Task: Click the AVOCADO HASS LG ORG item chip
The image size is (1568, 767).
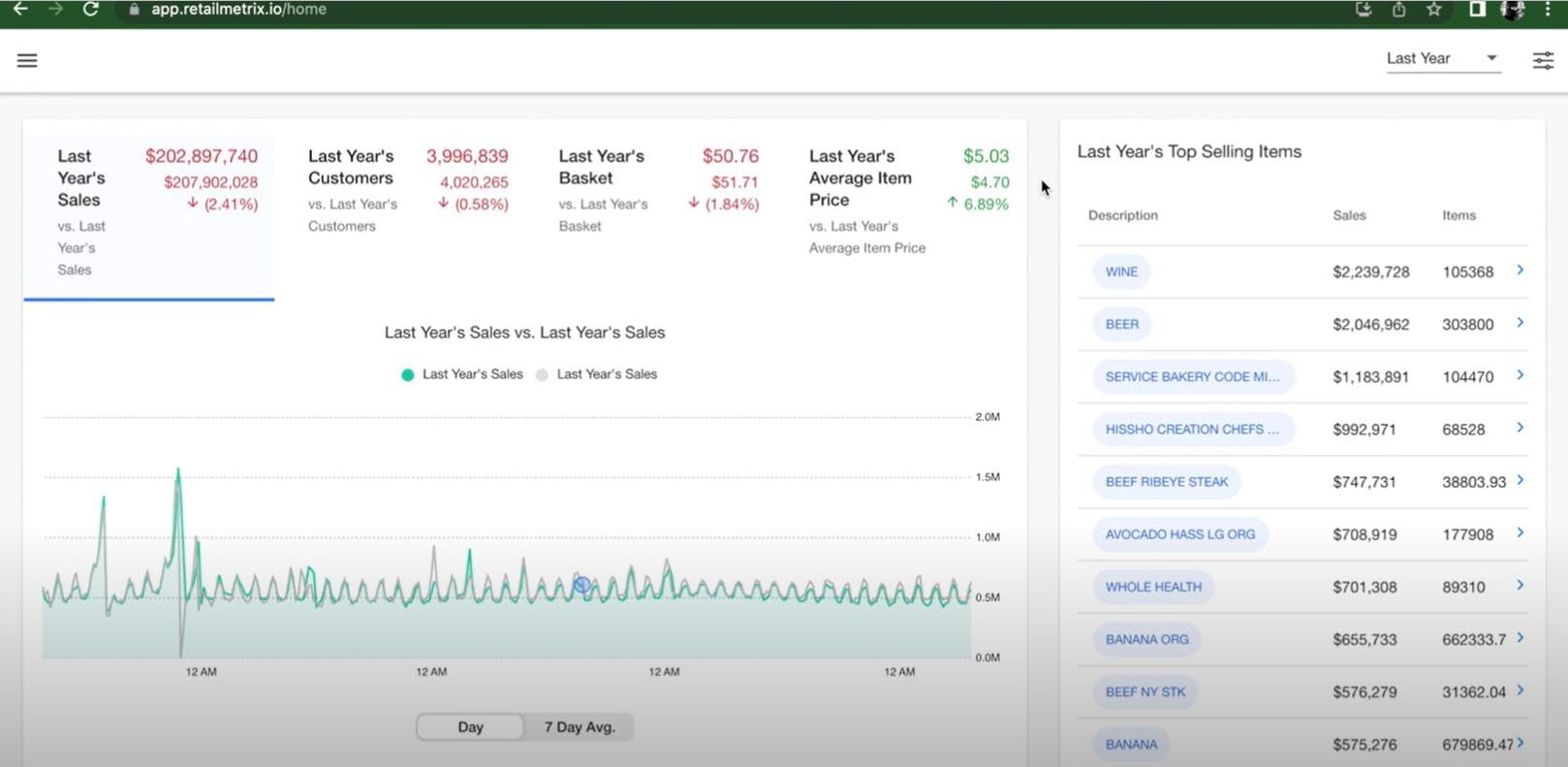Action: [x=1179, y=534]
